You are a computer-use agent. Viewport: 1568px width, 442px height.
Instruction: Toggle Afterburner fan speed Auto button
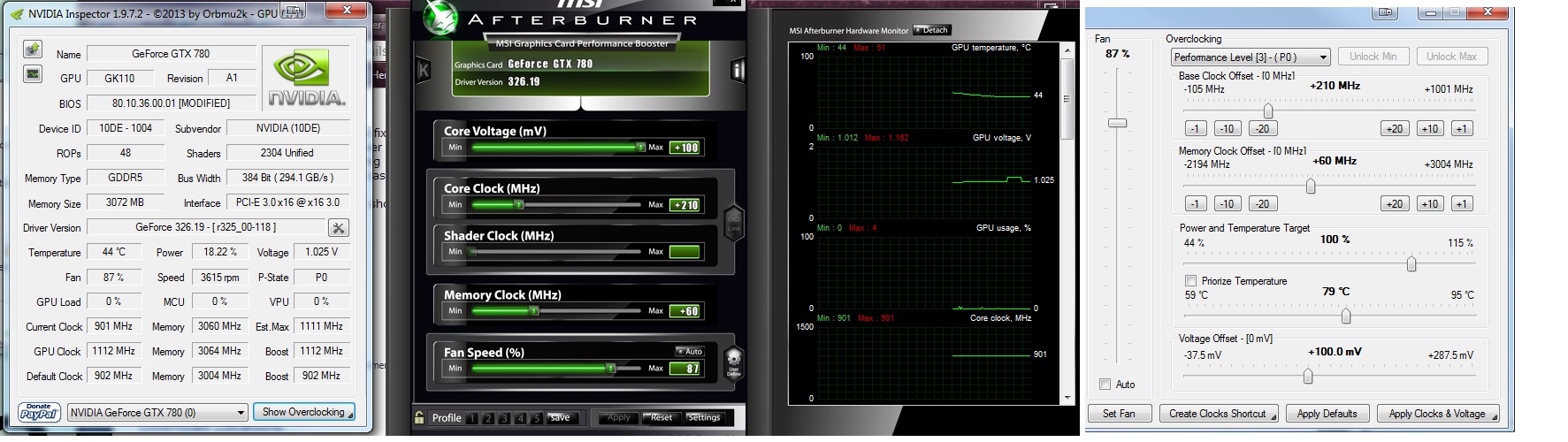[689, 352]
